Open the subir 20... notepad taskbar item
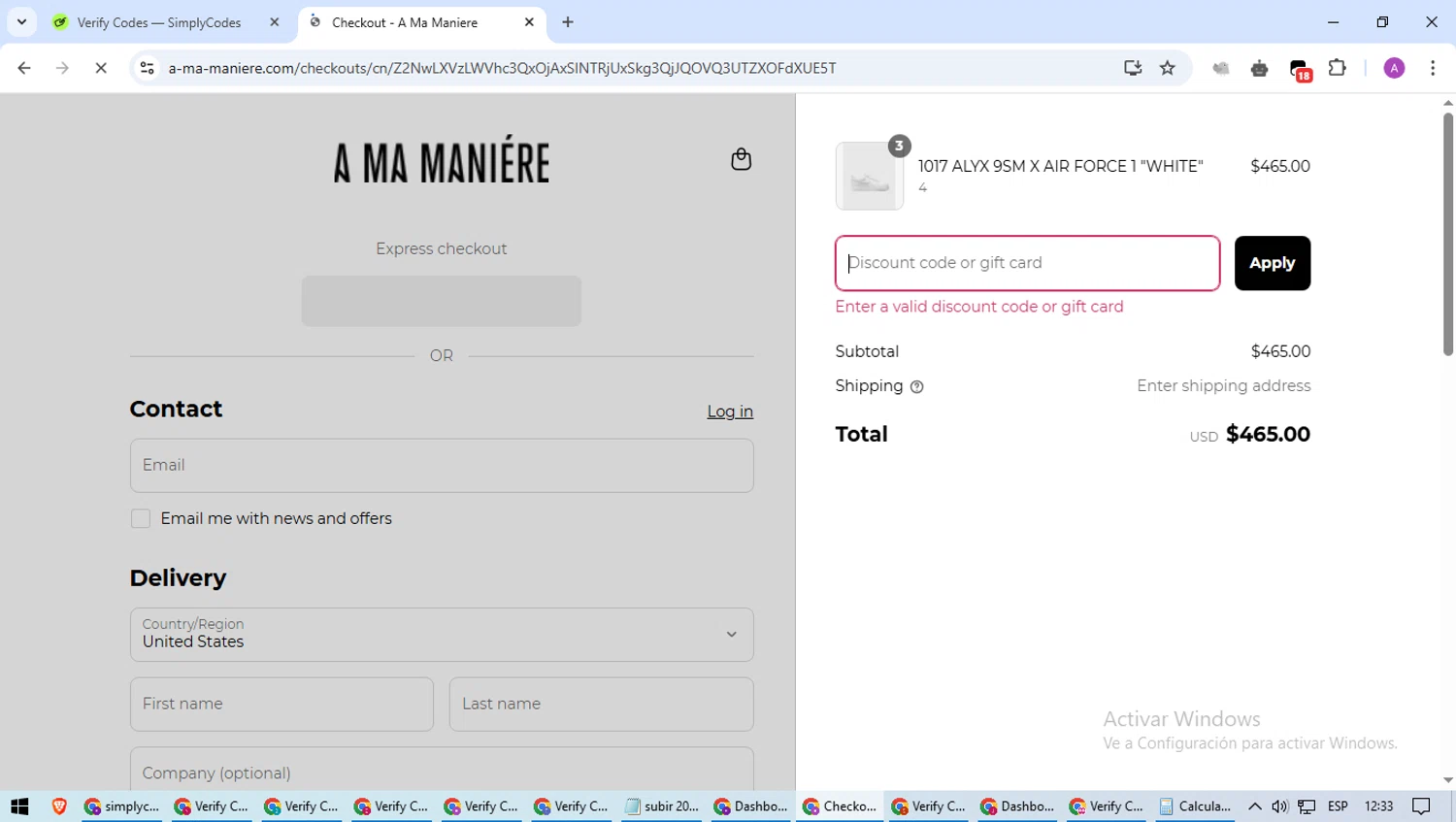 (x=662, y=806)
